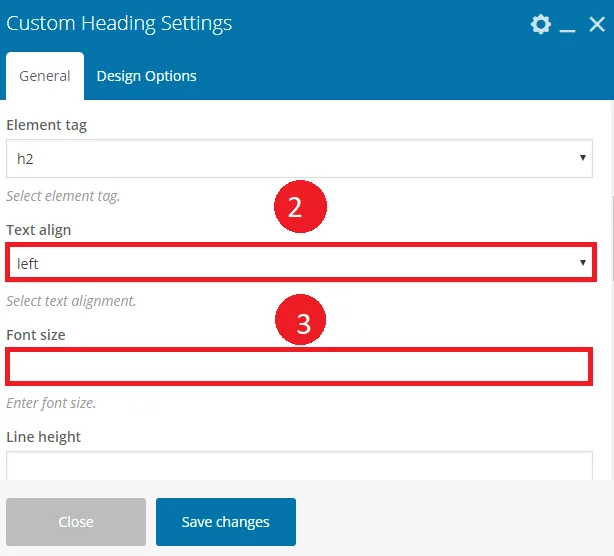Click the Save changes button

coord(226,522)
